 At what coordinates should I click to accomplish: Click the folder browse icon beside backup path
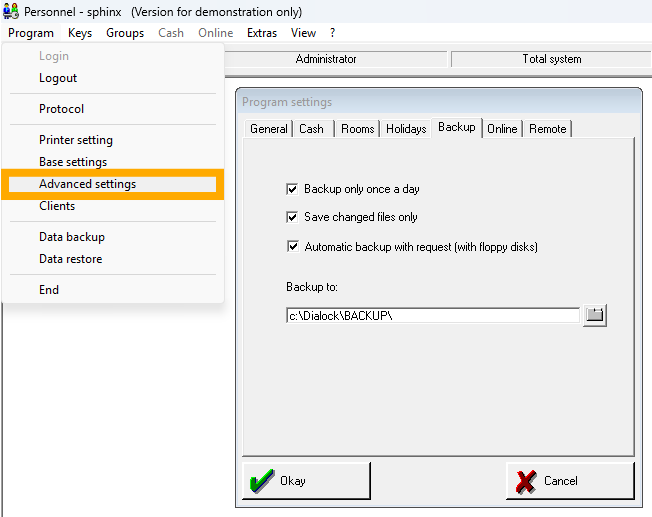click(595, 316)
